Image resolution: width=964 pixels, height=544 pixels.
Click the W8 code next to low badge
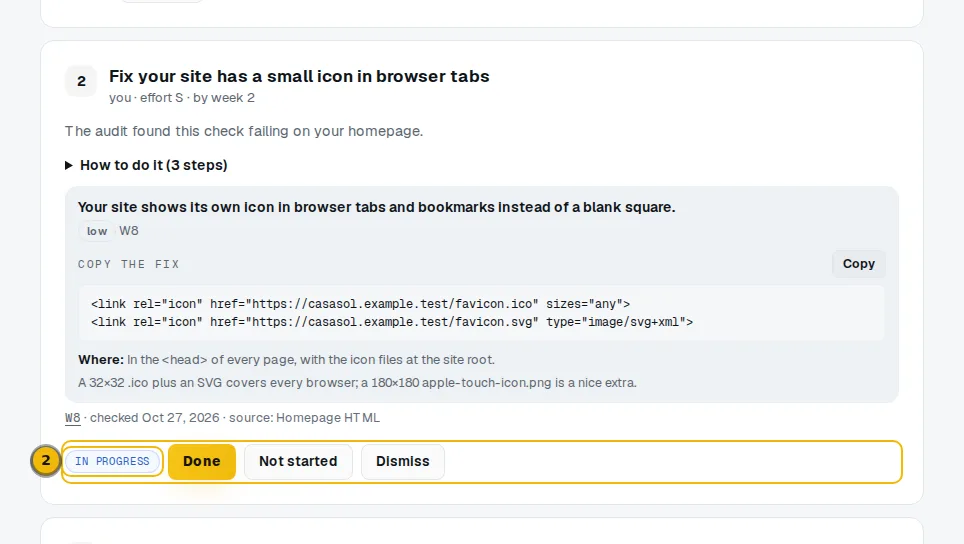[x=129, y=231]
